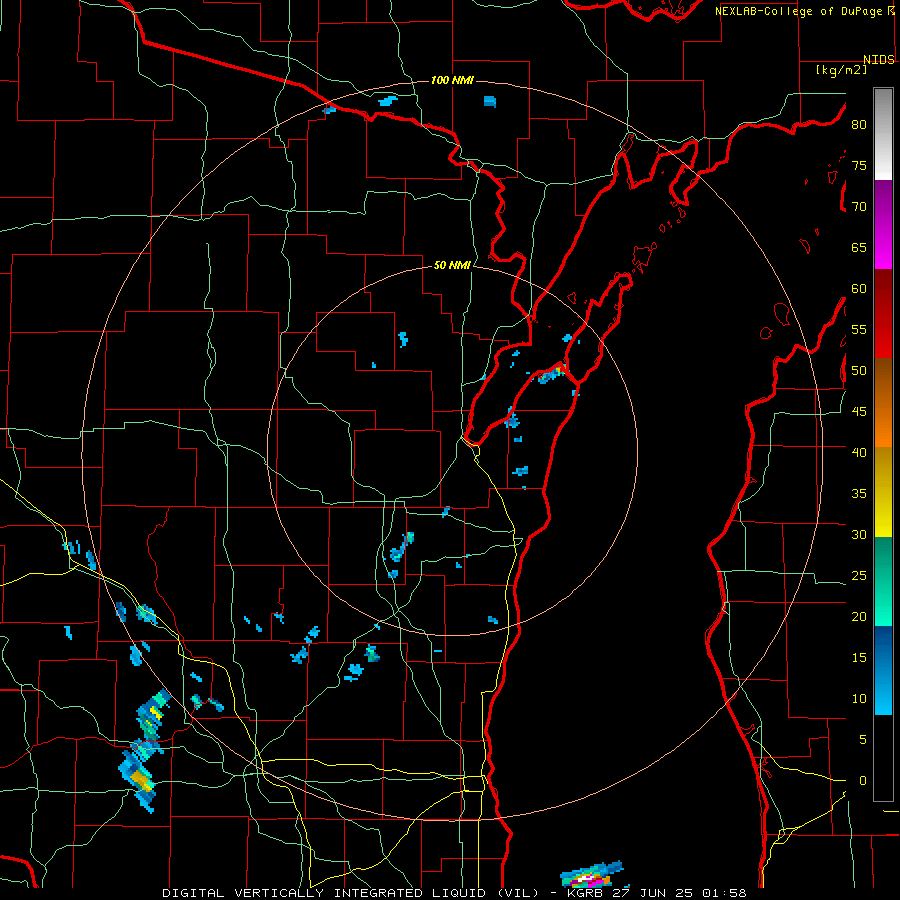The image size is (900, 900).
Task: Click the 80 value on the scale
Action: point(859,125)
